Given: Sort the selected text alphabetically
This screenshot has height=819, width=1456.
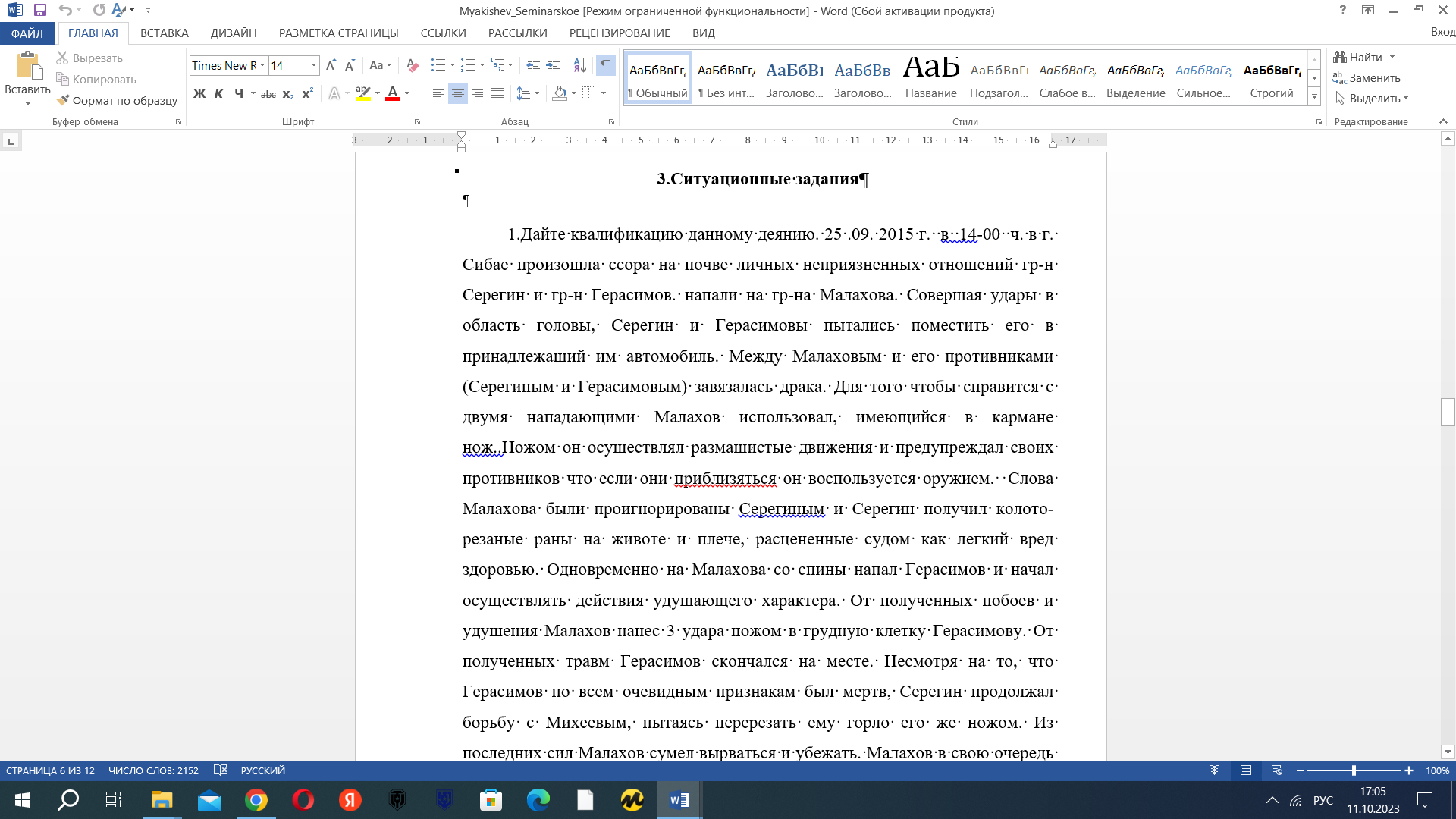Looking at the screenshot, I should [579, 66].
